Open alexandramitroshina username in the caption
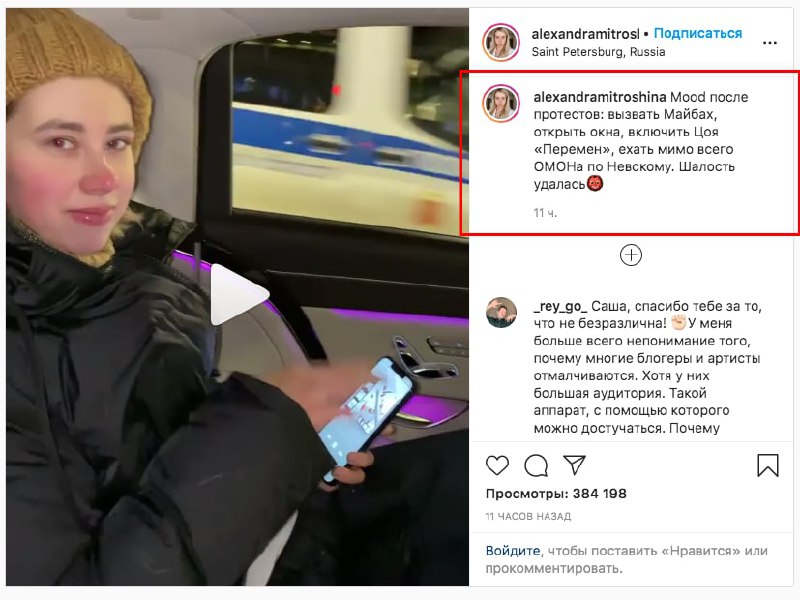Image resolution: width=800 pixels, height=600 pixels. (599, 97)
